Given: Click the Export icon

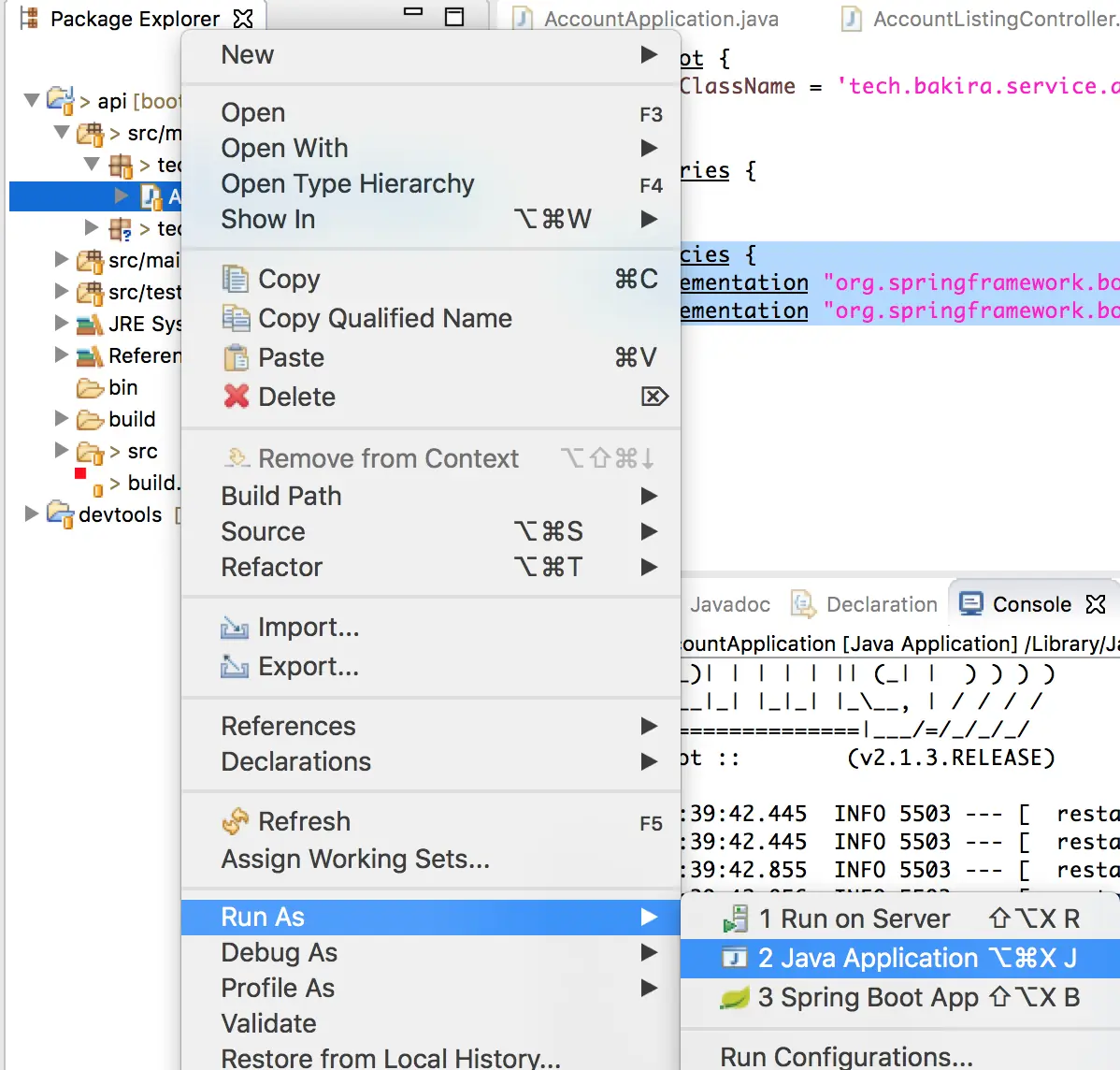Looking at the screenshot, I should click(x=235, y=666).
